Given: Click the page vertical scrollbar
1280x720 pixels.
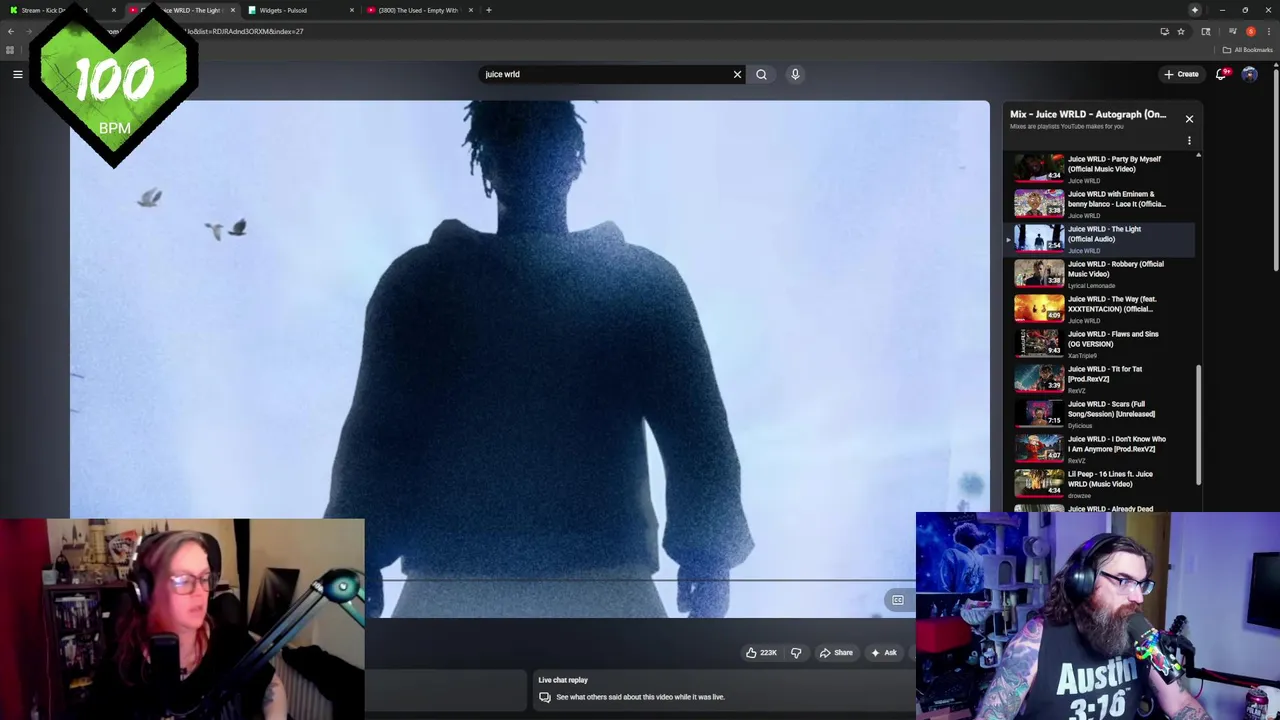Looking at the screenshot, I should pos(1276,170).
